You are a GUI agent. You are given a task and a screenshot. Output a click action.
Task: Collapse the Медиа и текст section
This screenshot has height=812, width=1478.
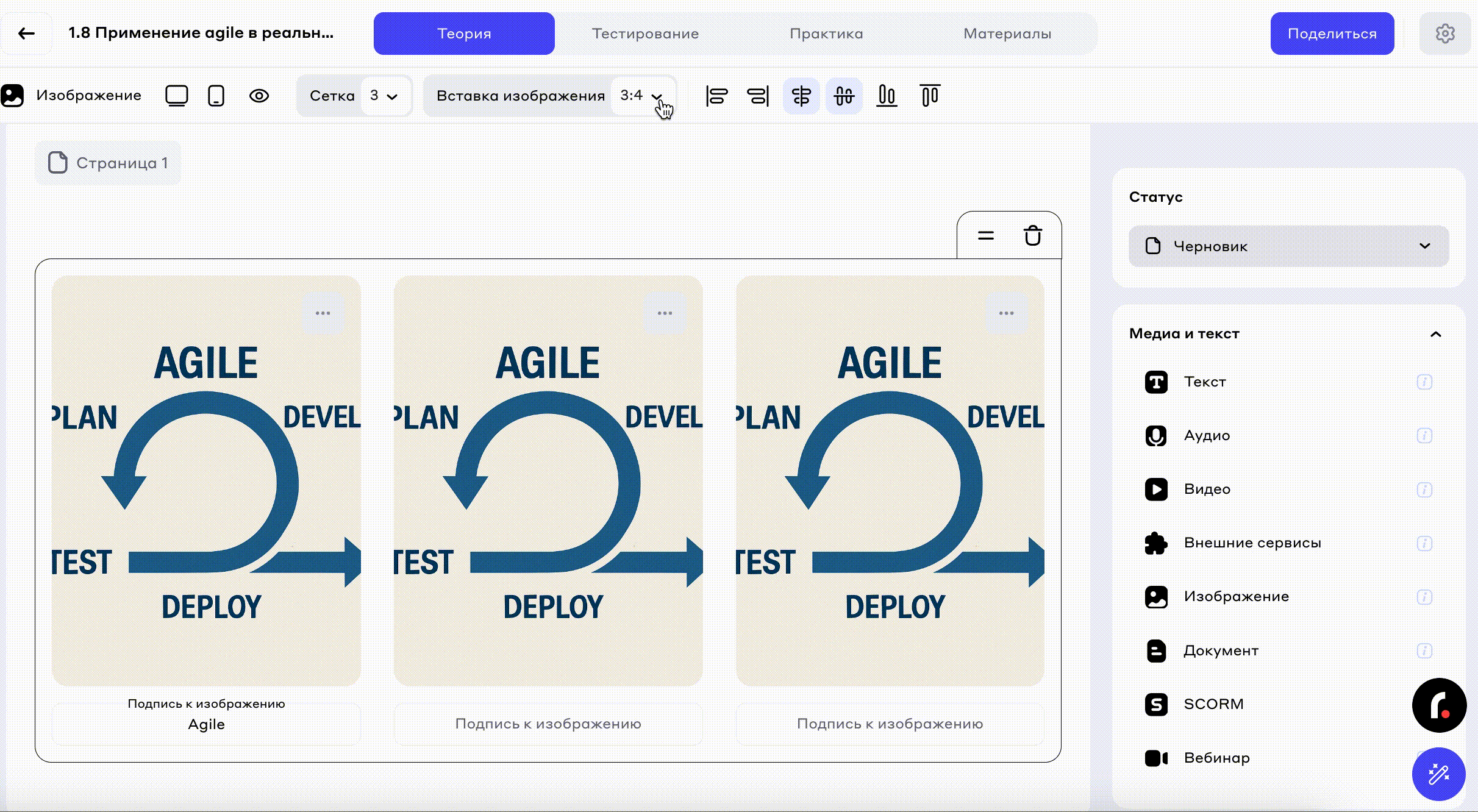coord(1435,334)
